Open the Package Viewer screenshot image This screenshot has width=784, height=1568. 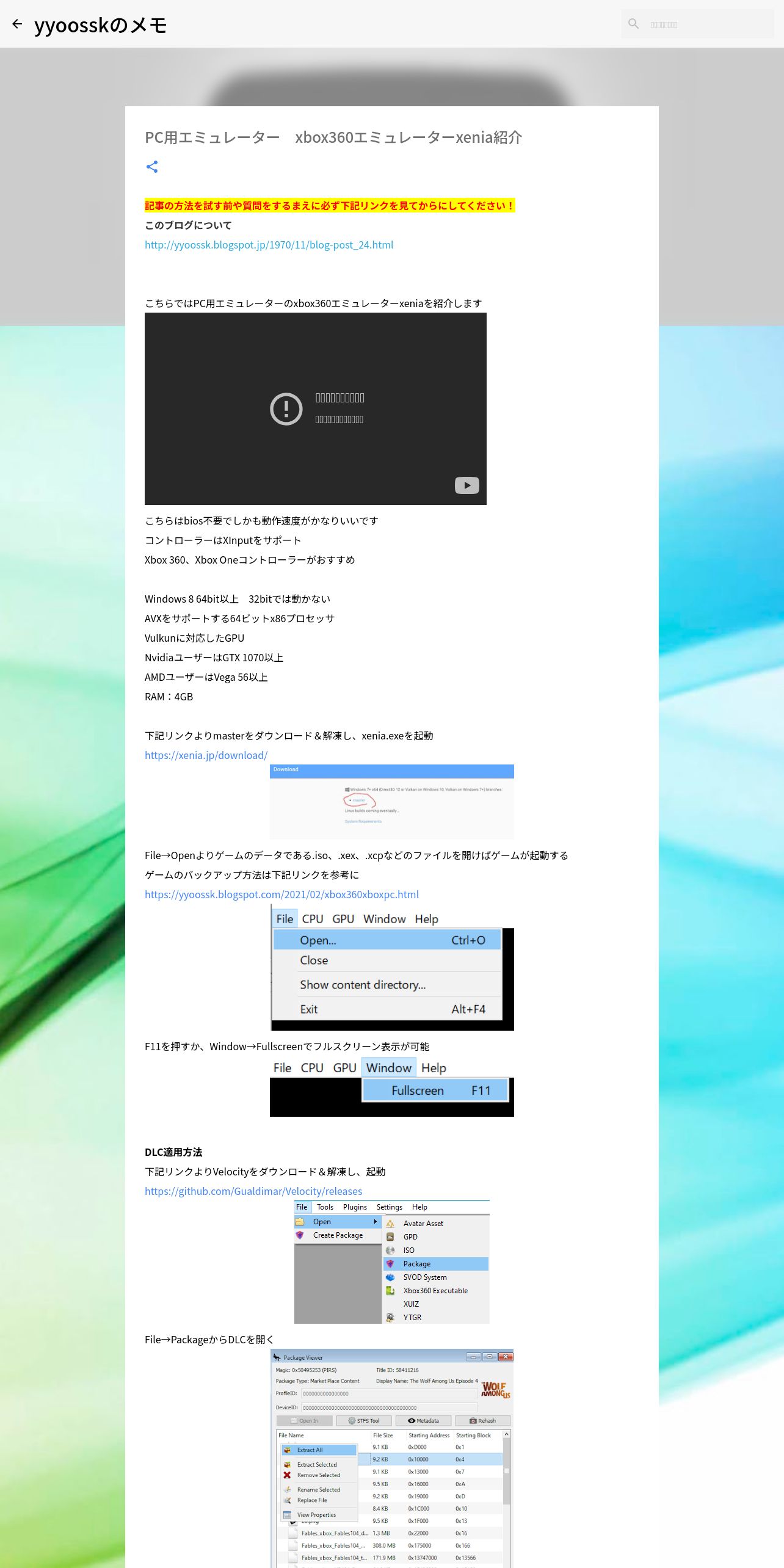[392, 1458]
